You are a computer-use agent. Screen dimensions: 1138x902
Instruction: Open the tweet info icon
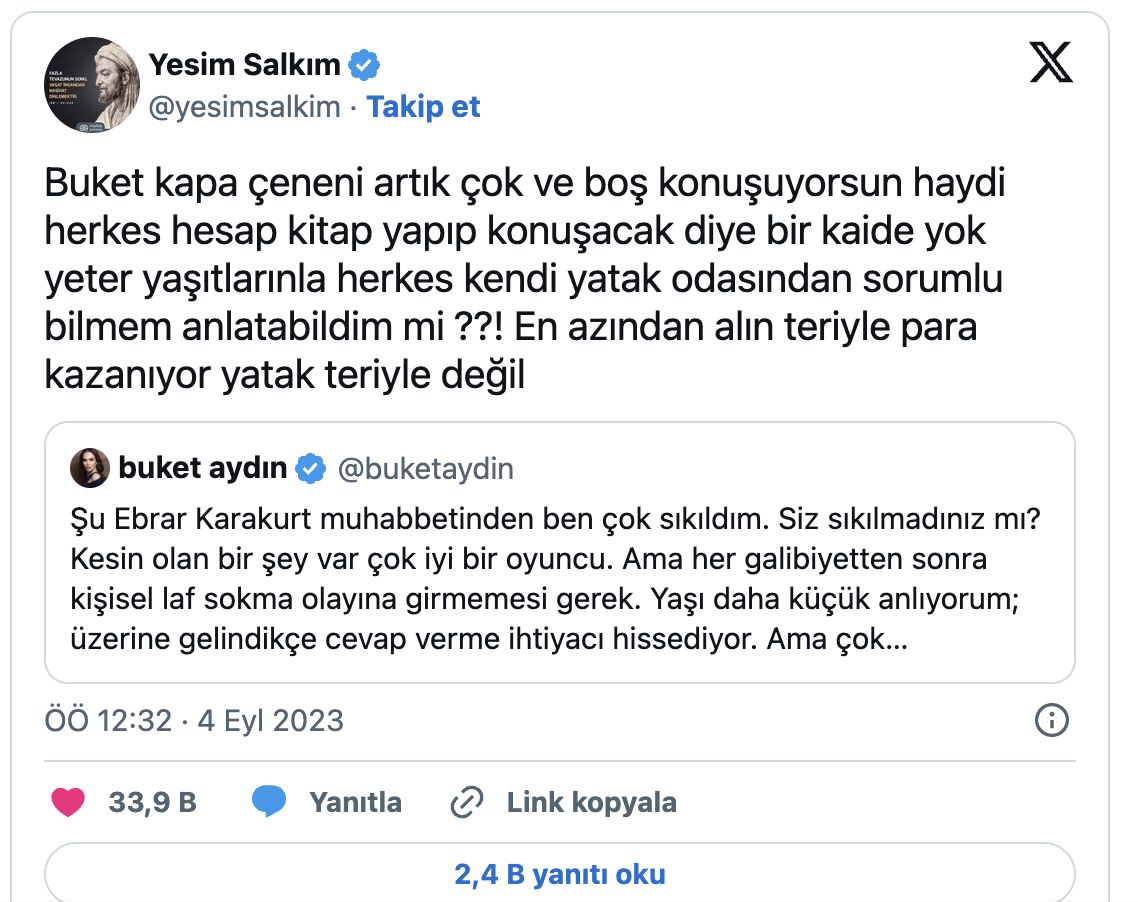(x=1051, y=720)
